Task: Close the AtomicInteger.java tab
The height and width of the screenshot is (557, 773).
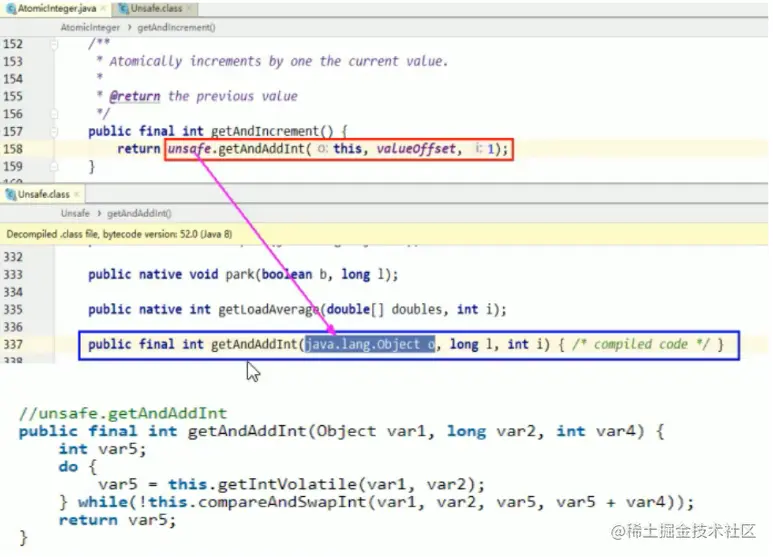Action: point(103,8)
